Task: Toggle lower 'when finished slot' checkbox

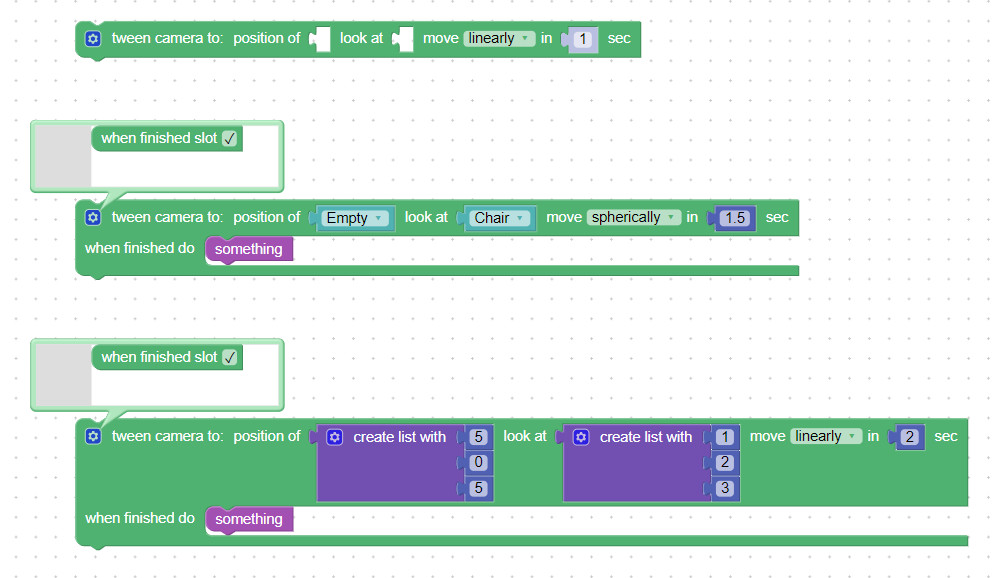Action: pos(230,358)
